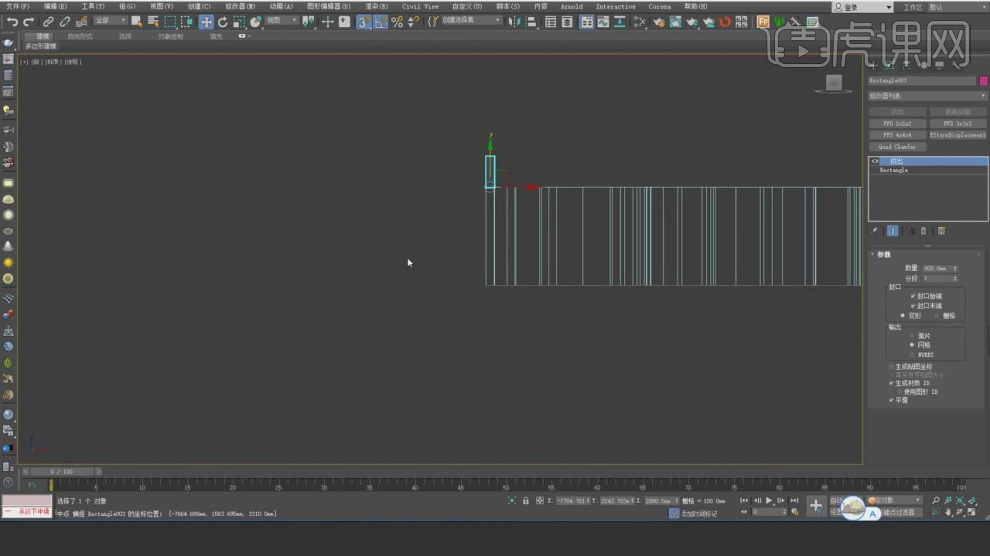Toggle the 3D Snaps icon
The image size is (990, 556).
[x=363, y=21]
